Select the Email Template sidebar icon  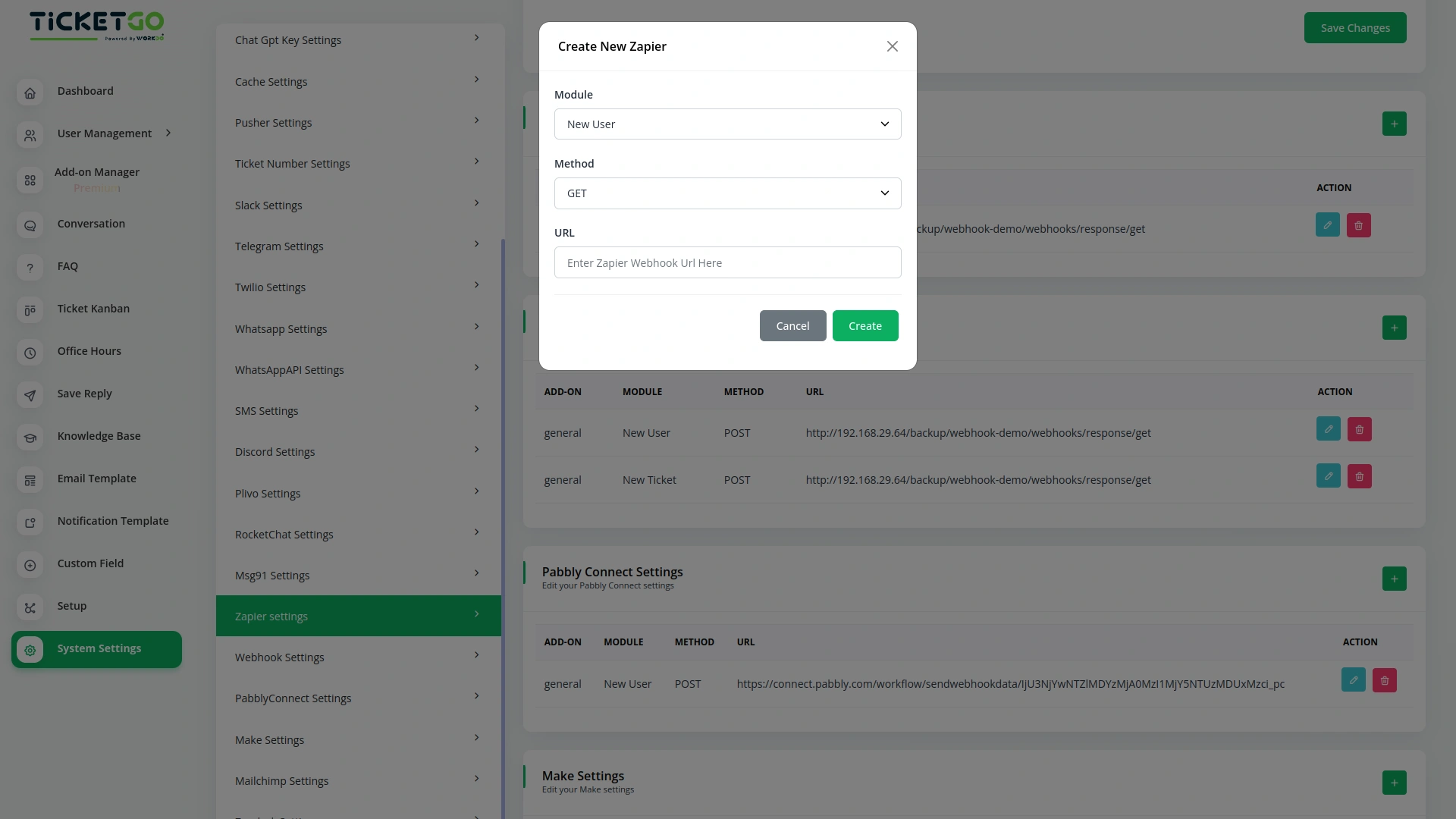(30, 480)
